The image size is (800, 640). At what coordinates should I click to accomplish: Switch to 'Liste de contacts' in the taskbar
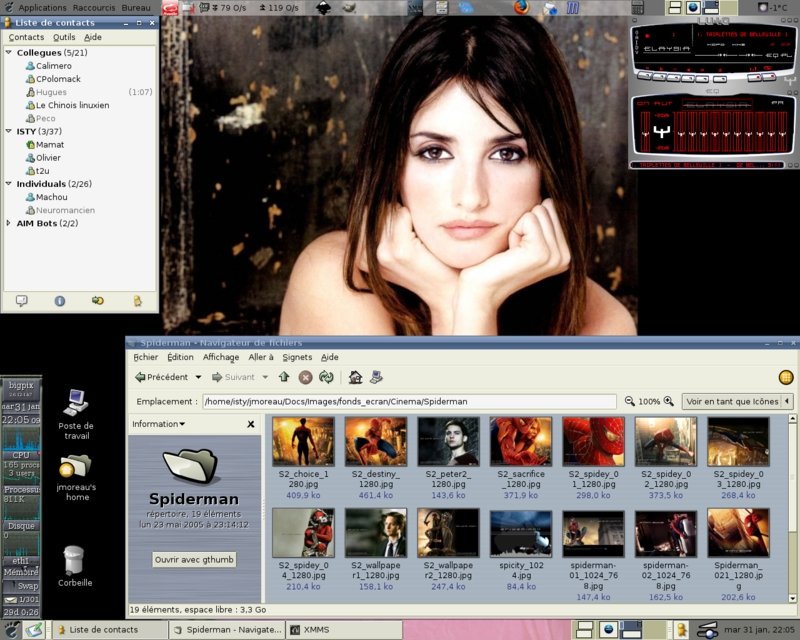[110, 630]
